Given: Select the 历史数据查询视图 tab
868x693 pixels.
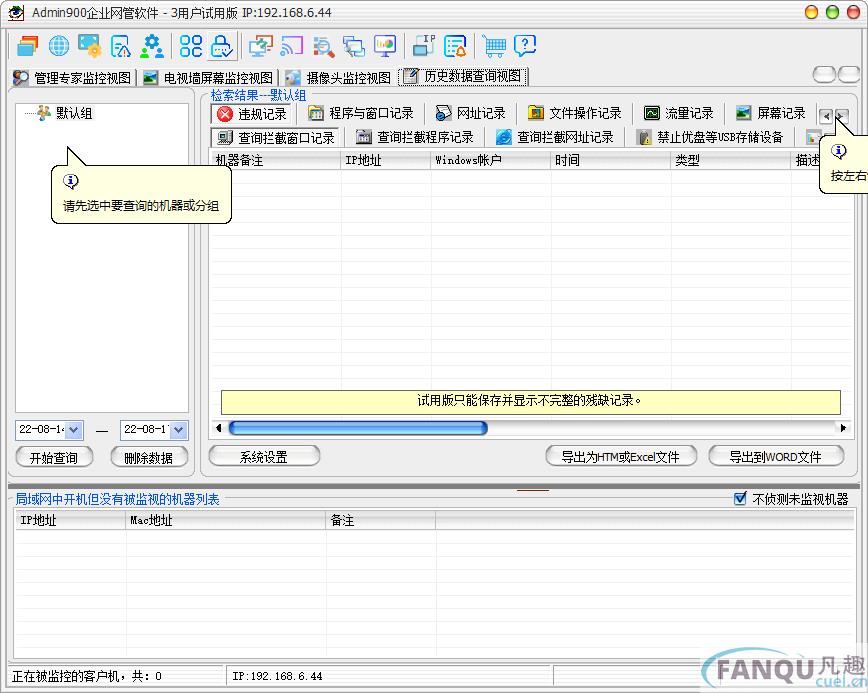Looking at the screenshot, I should point(463,76).
